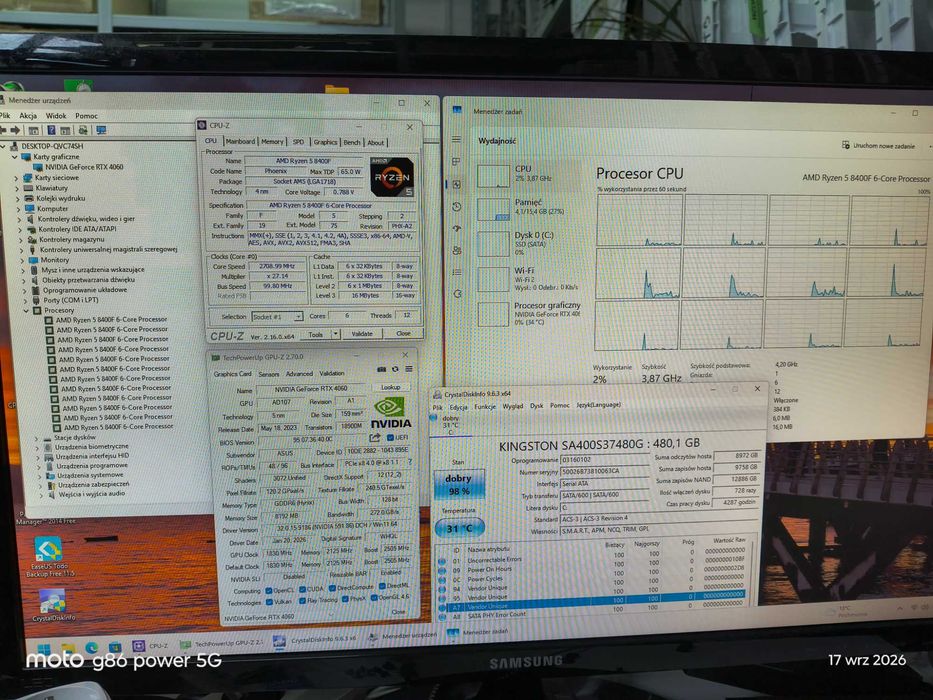This screenshot has width=933, height=700.
Task: Click the dobry 98 % health status button
Action: [458, 485]
